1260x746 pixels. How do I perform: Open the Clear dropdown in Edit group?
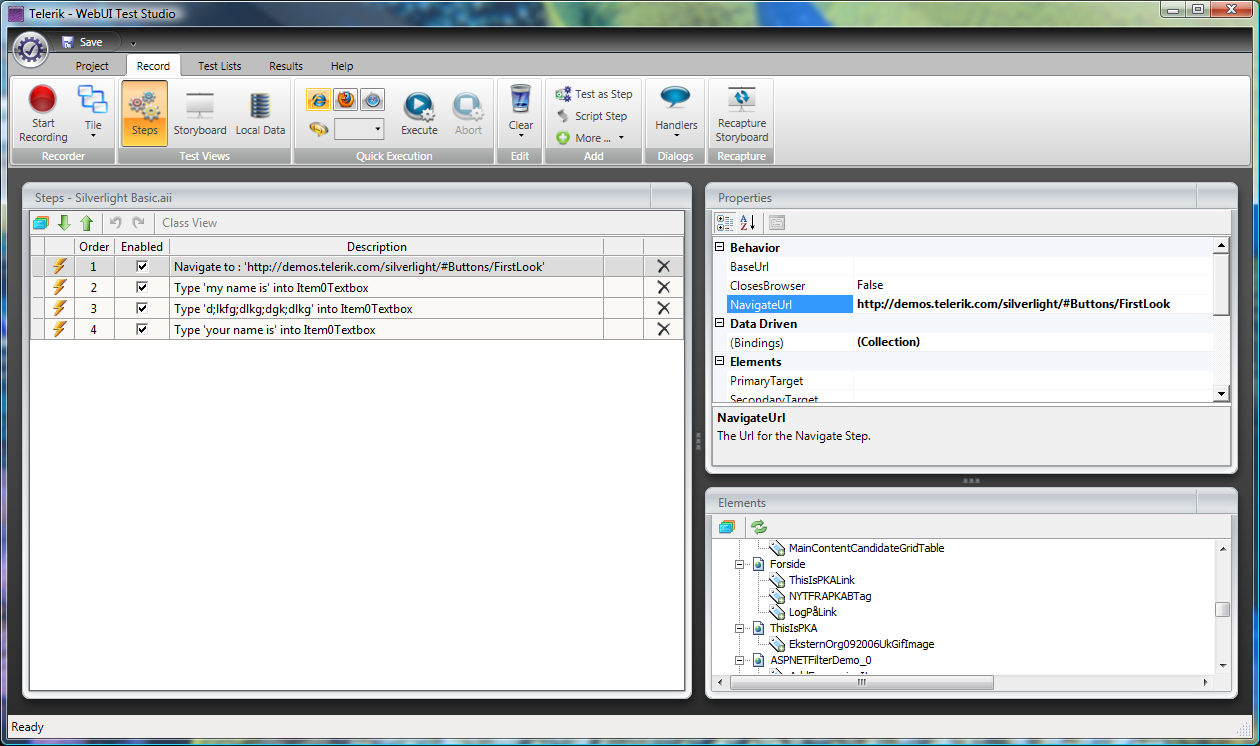click(x=520, y=114)
